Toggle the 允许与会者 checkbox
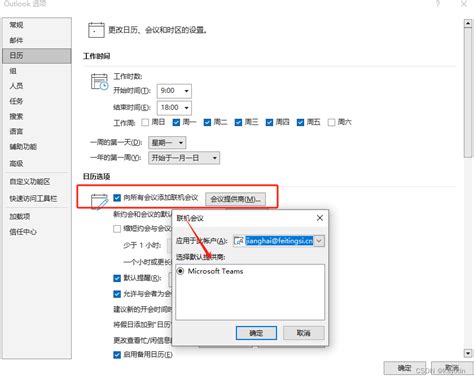 tap(117, 294)
